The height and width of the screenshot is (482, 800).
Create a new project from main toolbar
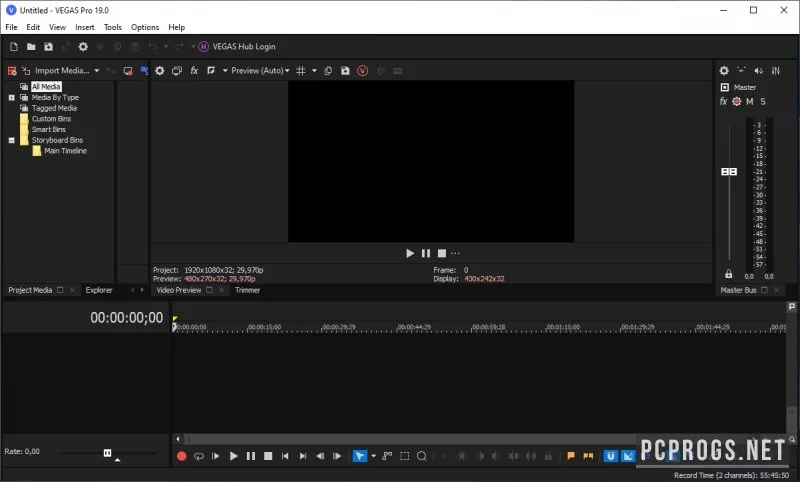tap(14, 47)
